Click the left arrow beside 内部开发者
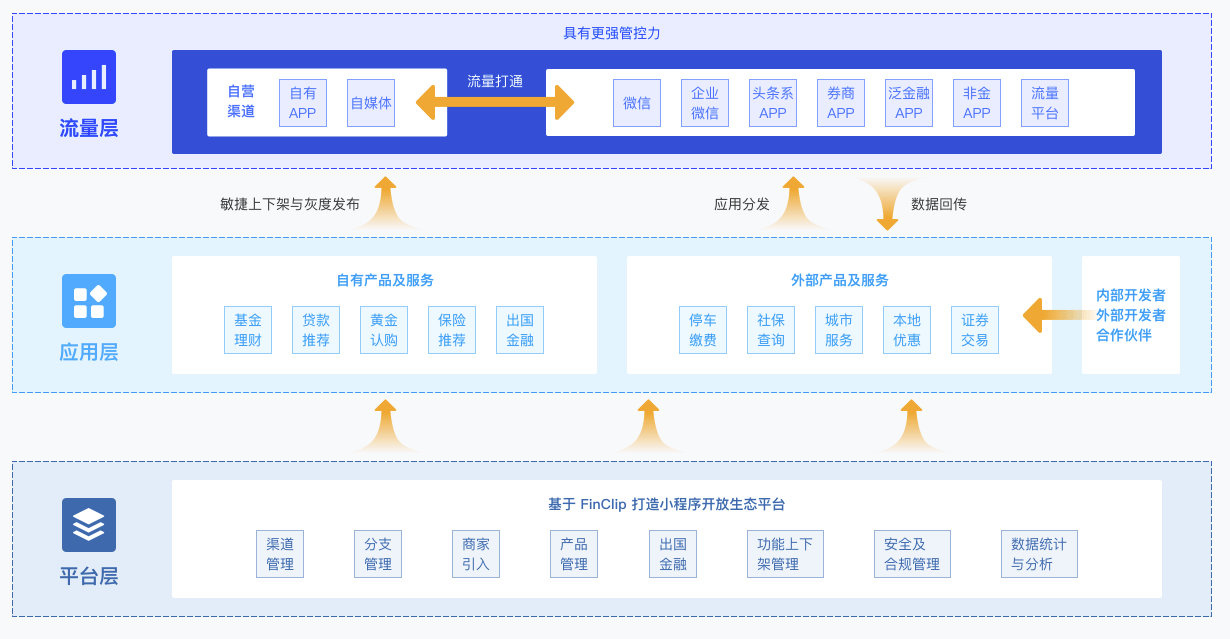 (x=1057, y=315)
